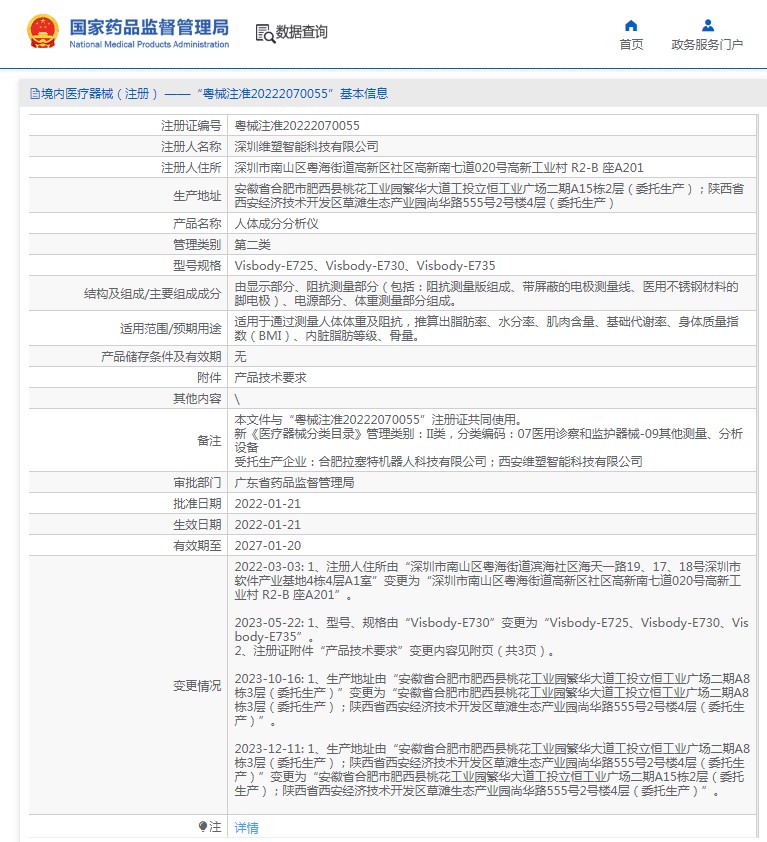This screenshot has width=767, height=842.
Task: Click 国家药品监督管理局 site title
Action: (149, 27)
